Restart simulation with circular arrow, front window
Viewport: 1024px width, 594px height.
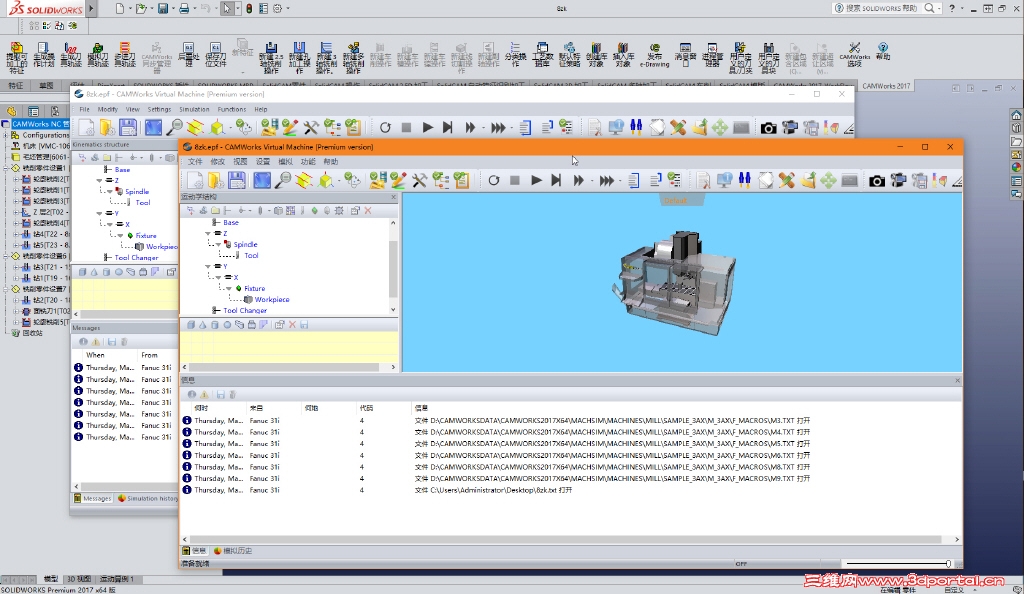(494, 180)
